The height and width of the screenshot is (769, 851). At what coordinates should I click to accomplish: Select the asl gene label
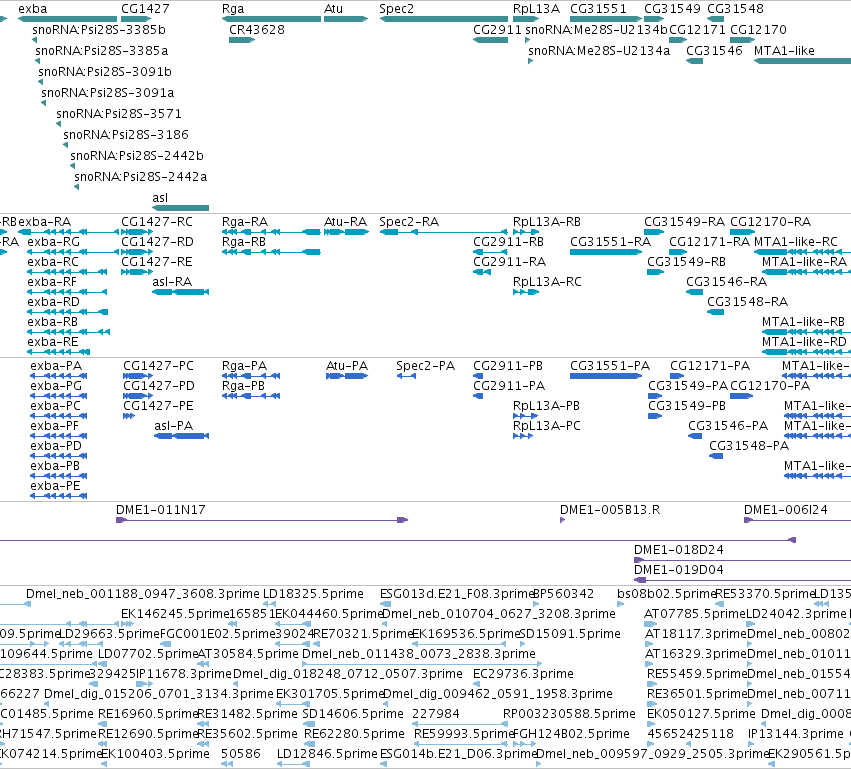pos(160,198)
